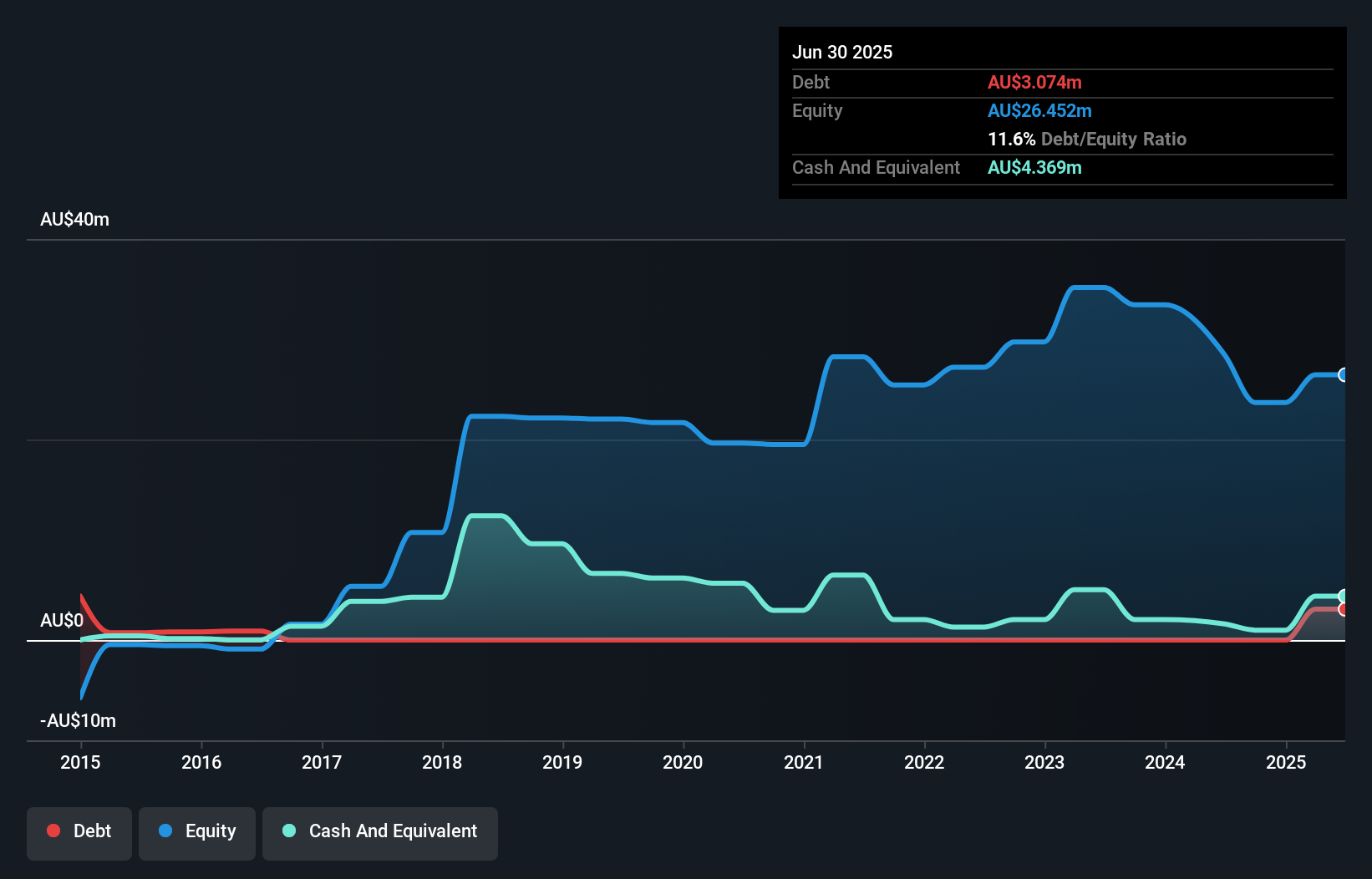
Task: Select the blue Equity endpoint marker on chart
Action: pyautogui.click(x=1344, y=376)
